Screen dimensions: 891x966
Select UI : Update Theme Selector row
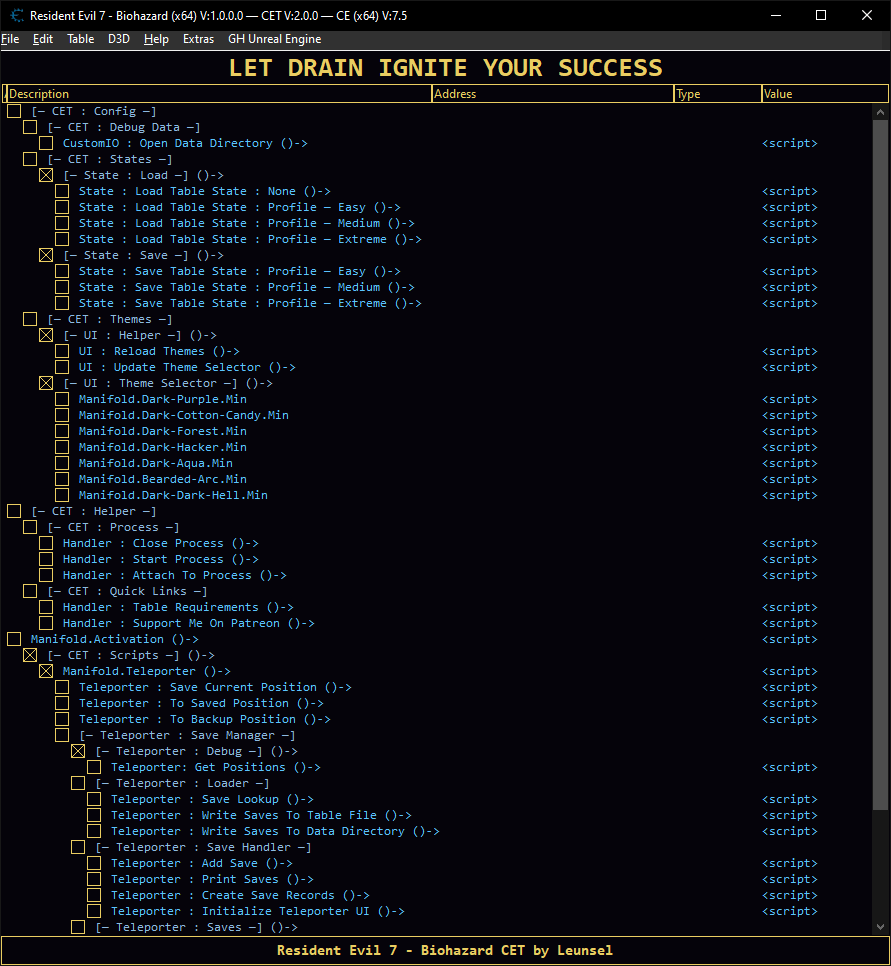pos(187,367)
